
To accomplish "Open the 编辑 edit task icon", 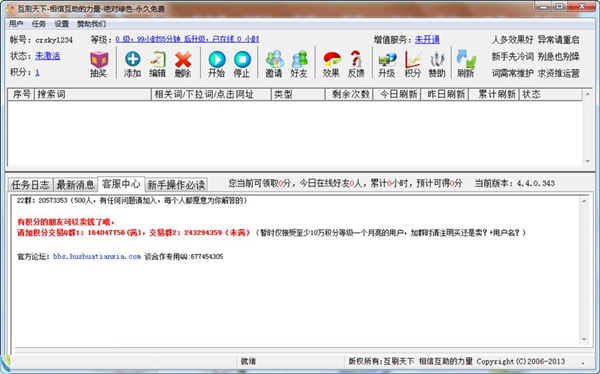I will click(x=158, y=59).
